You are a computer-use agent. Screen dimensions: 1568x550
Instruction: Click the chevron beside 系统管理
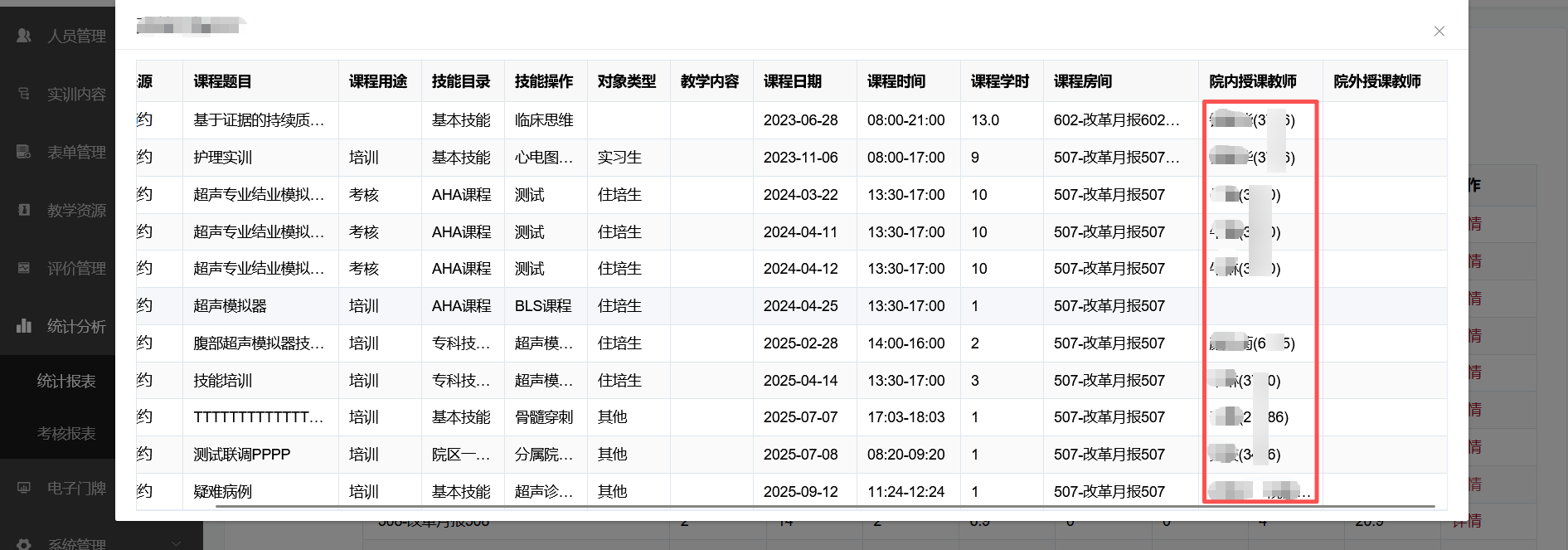pos(176,543)
